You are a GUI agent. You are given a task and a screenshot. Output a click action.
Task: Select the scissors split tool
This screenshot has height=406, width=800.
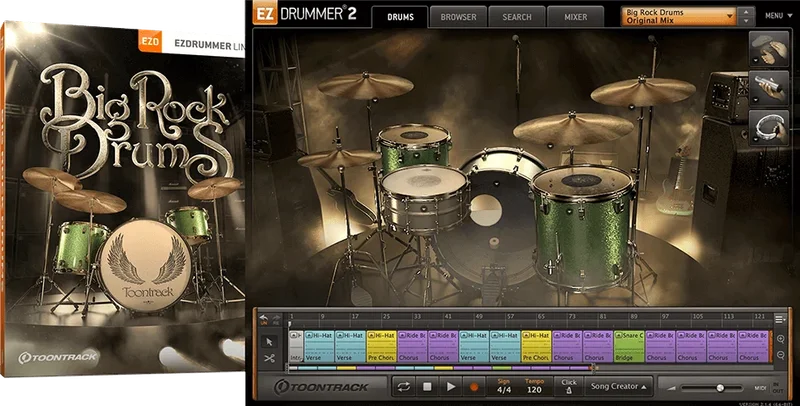pos(269,358)
